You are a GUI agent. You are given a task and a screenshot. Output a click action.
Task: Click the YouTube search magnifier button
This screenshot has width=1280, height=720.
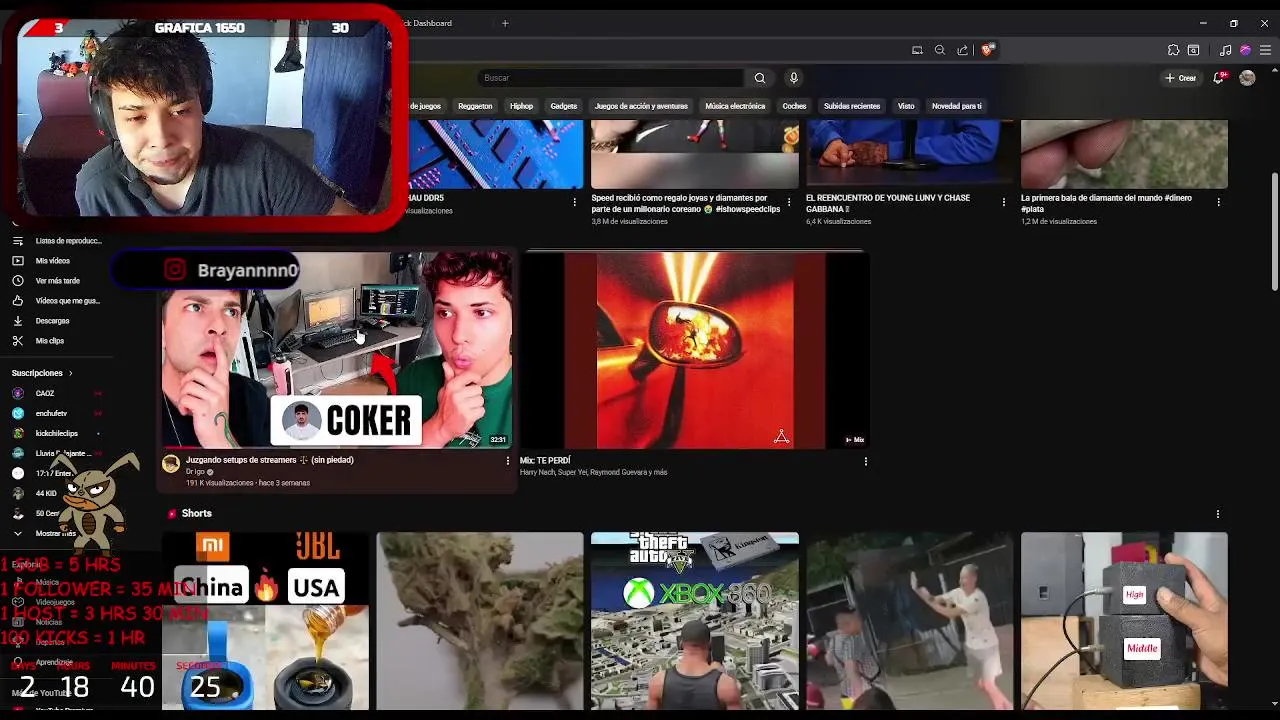[760, 78]
